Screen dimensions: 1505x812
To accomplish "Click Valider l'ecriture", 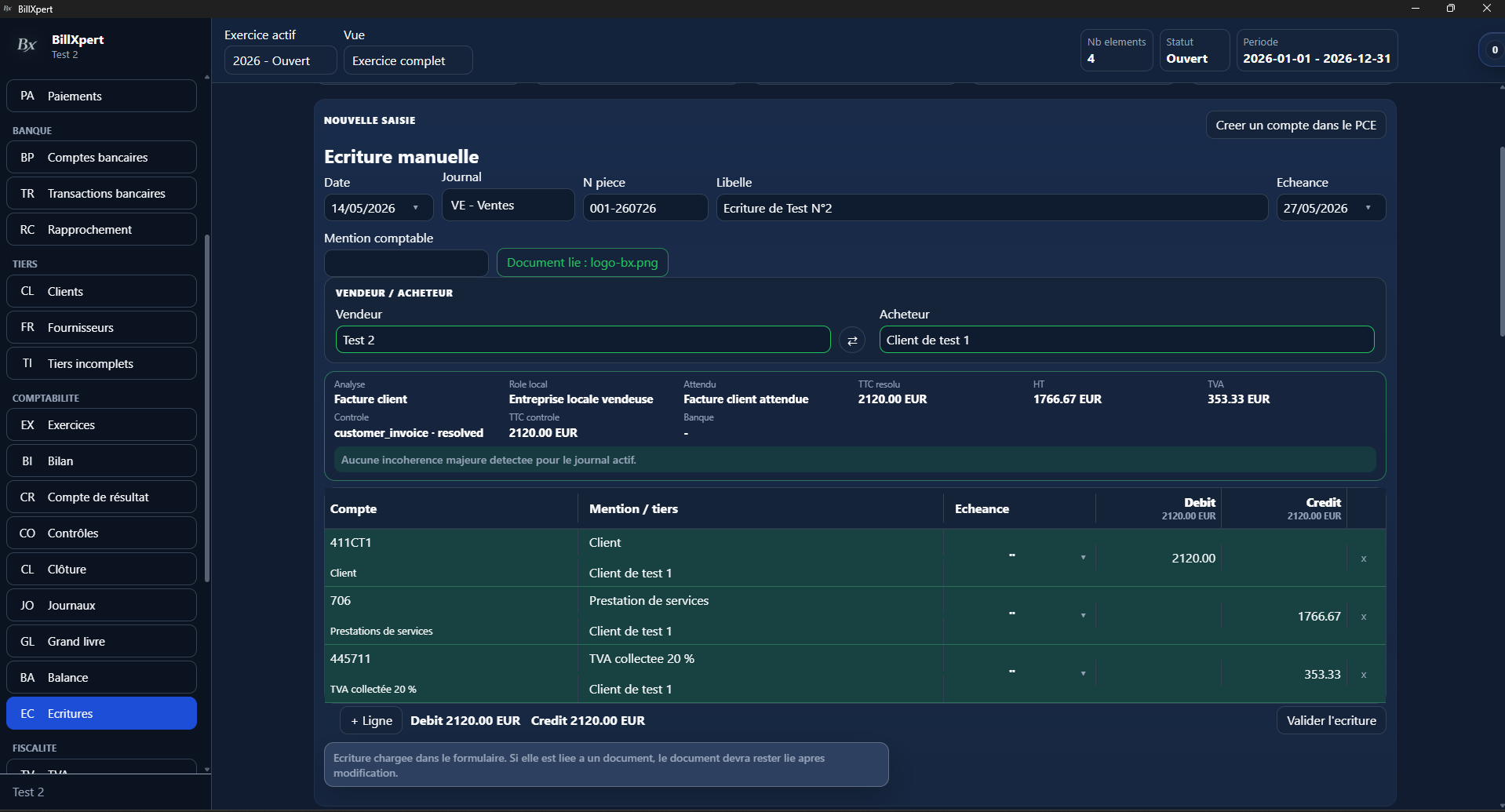I will click(x=1331, y=720).
